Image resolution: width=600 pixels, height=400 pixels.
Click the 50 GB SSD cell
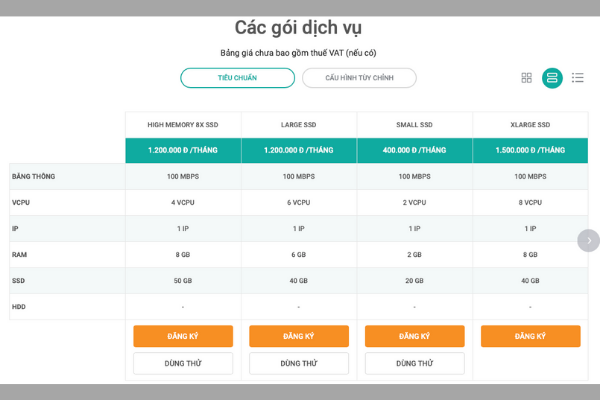click(183, 281)
